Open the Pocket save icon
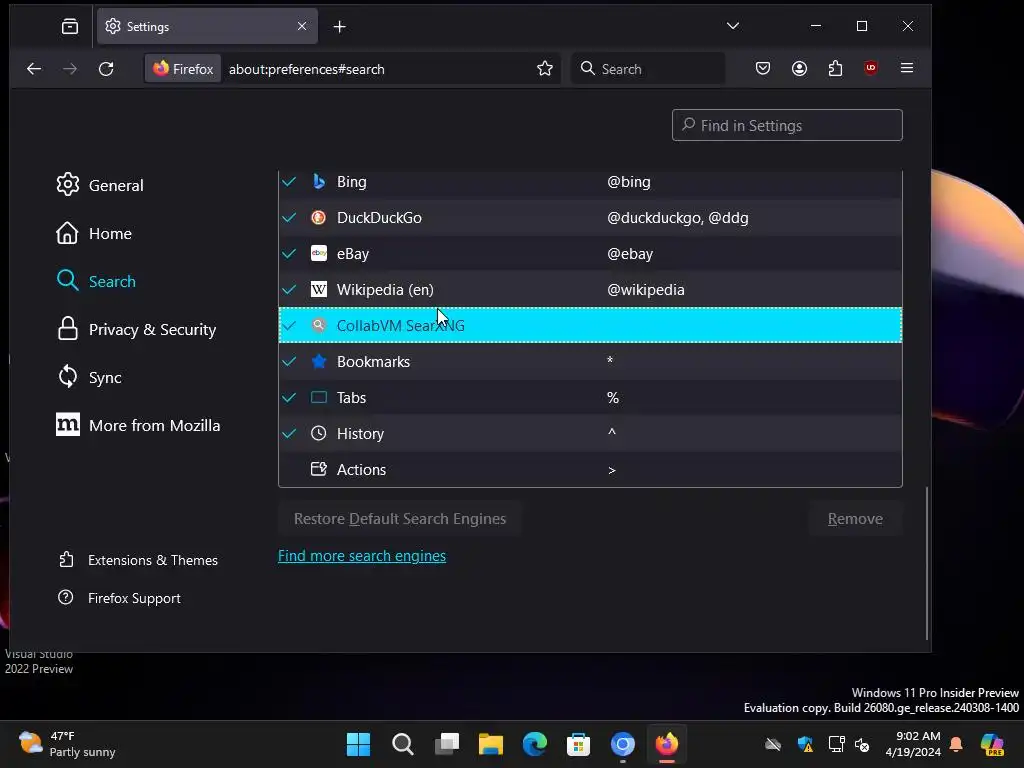Image resolution: width=1024 pixels, height=768 pixels. [x=763, y=68]
